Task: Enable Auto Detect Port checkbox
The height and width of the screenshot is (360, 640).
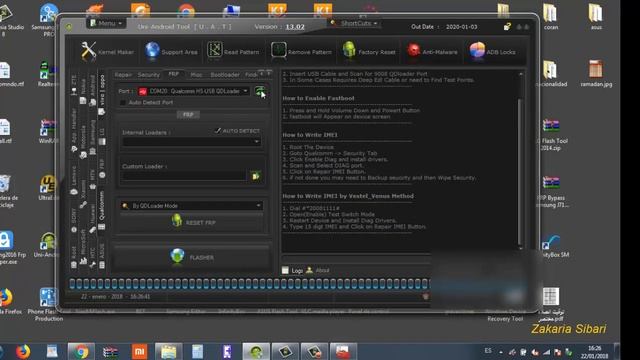Action: coord(123,102)
